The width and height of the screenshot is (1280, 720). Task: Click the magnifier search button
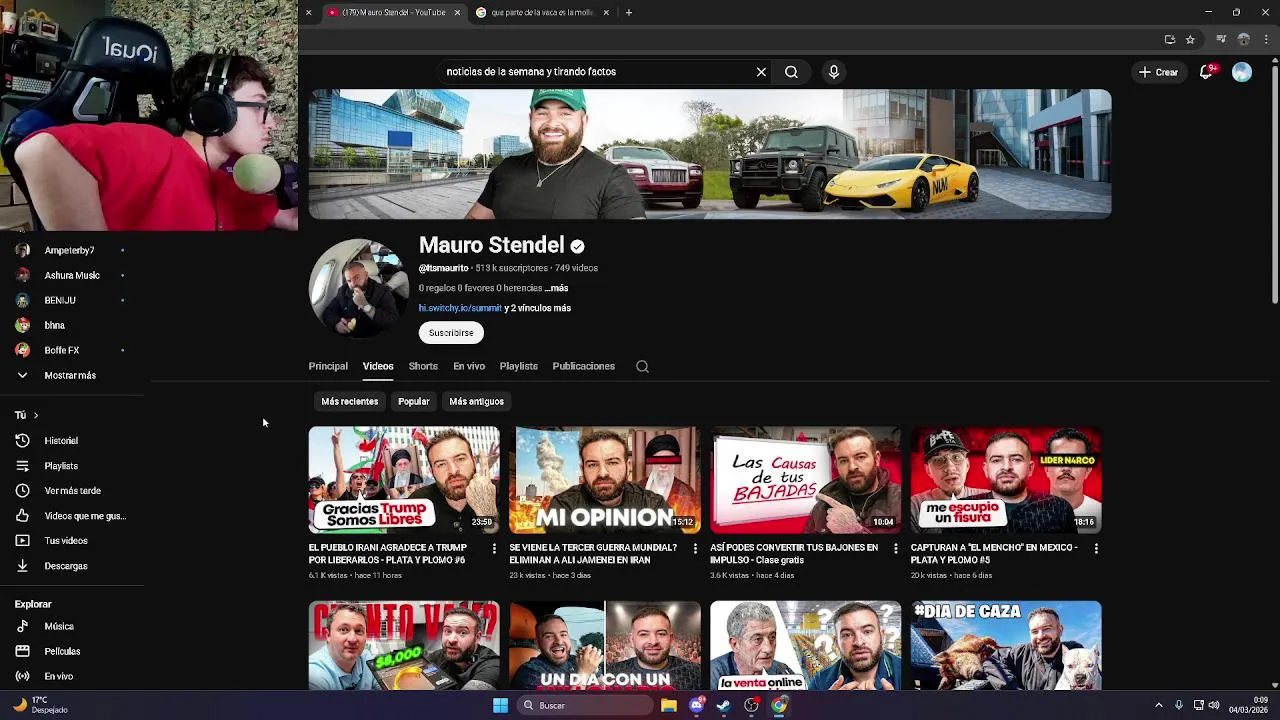pos(791,72)
